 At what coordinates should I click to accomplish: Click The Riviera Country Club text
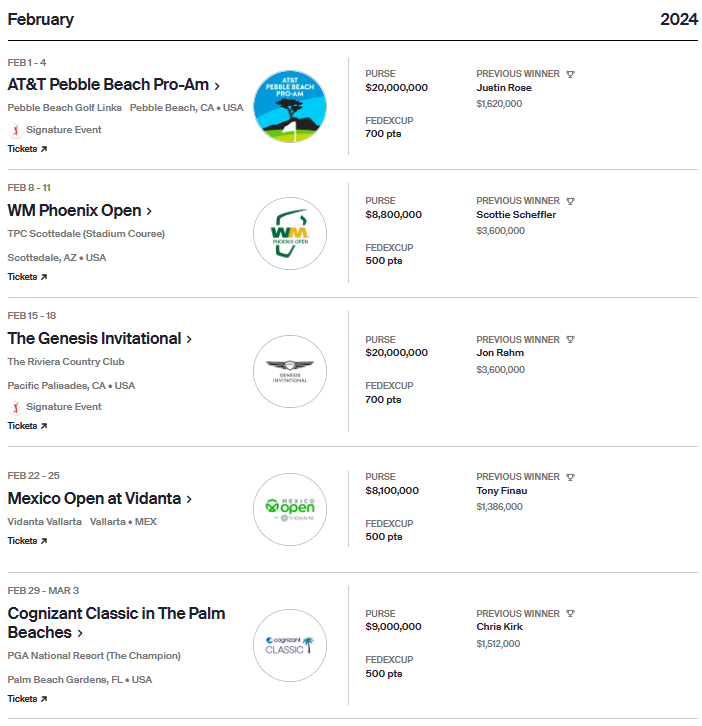click(x=66, y=362)
